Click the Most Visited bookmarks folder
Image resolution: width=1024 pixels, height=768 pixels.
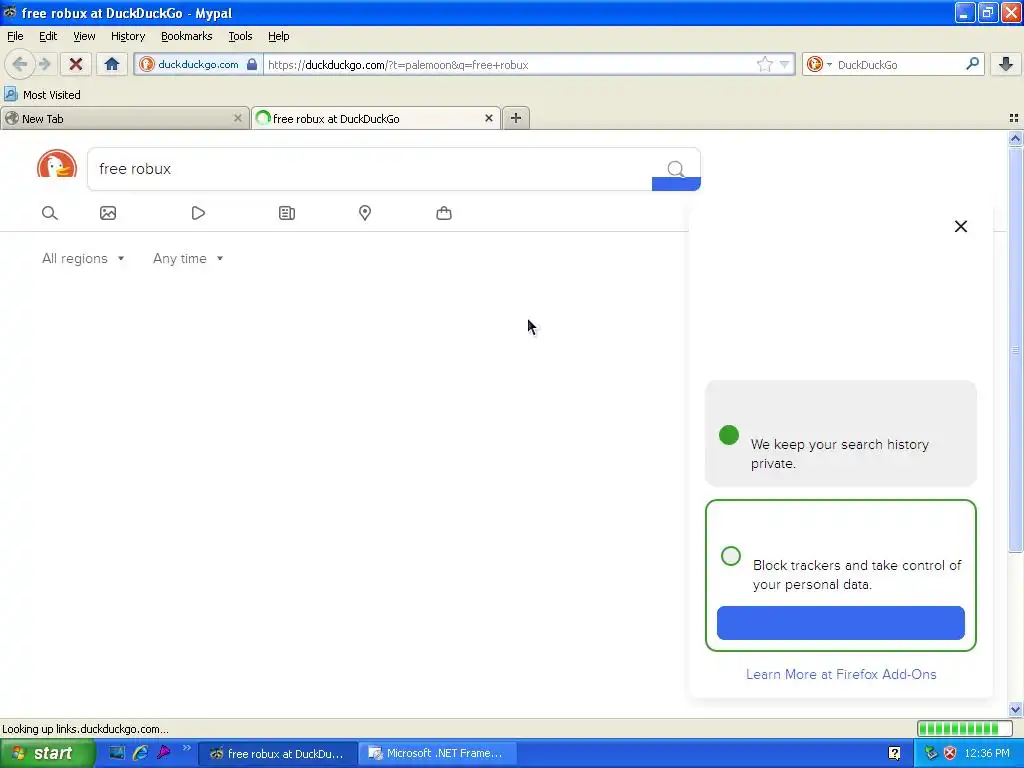coord(42,95)
